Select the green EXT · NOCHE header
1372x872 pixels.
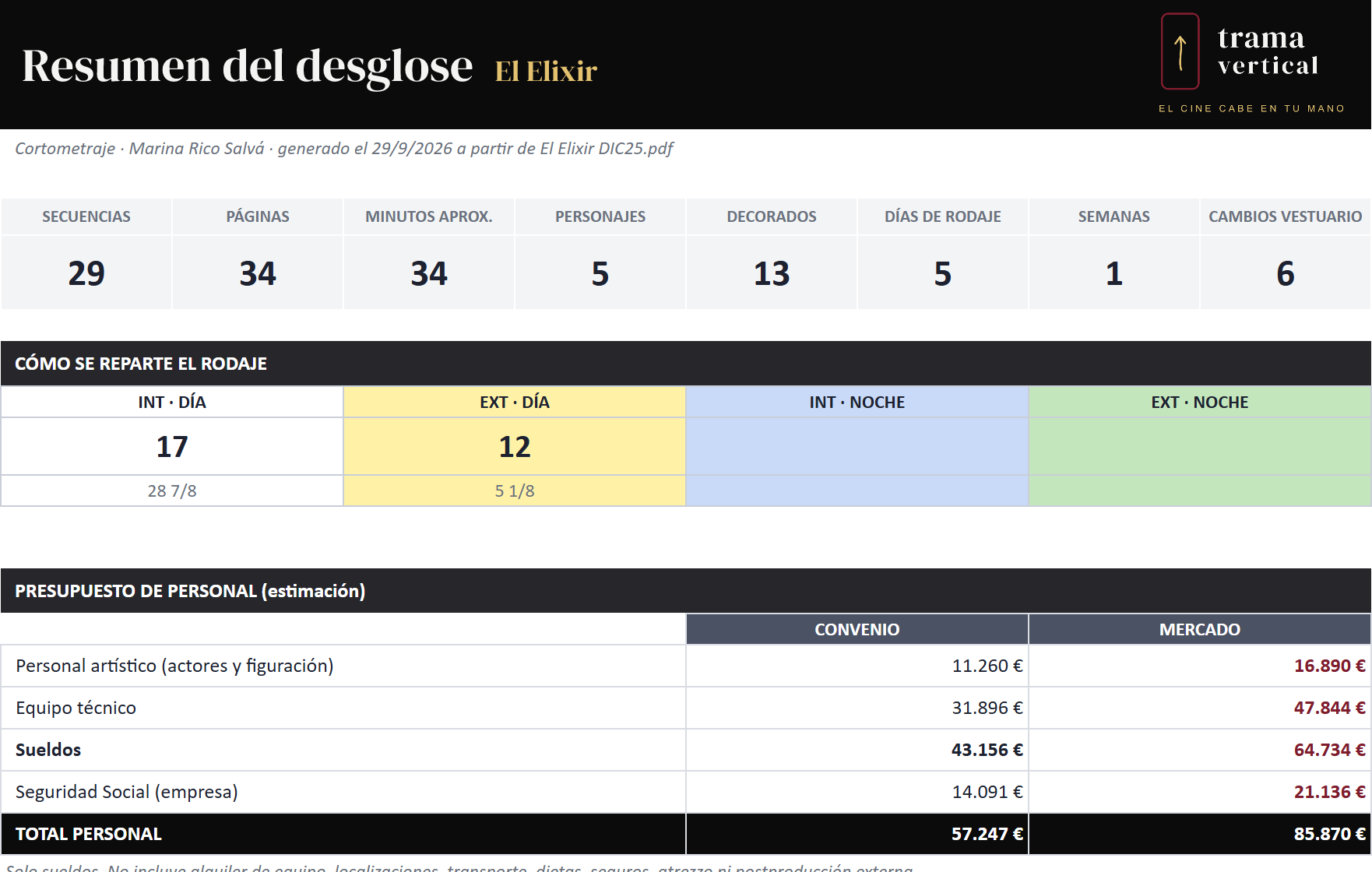[1200, 403]
